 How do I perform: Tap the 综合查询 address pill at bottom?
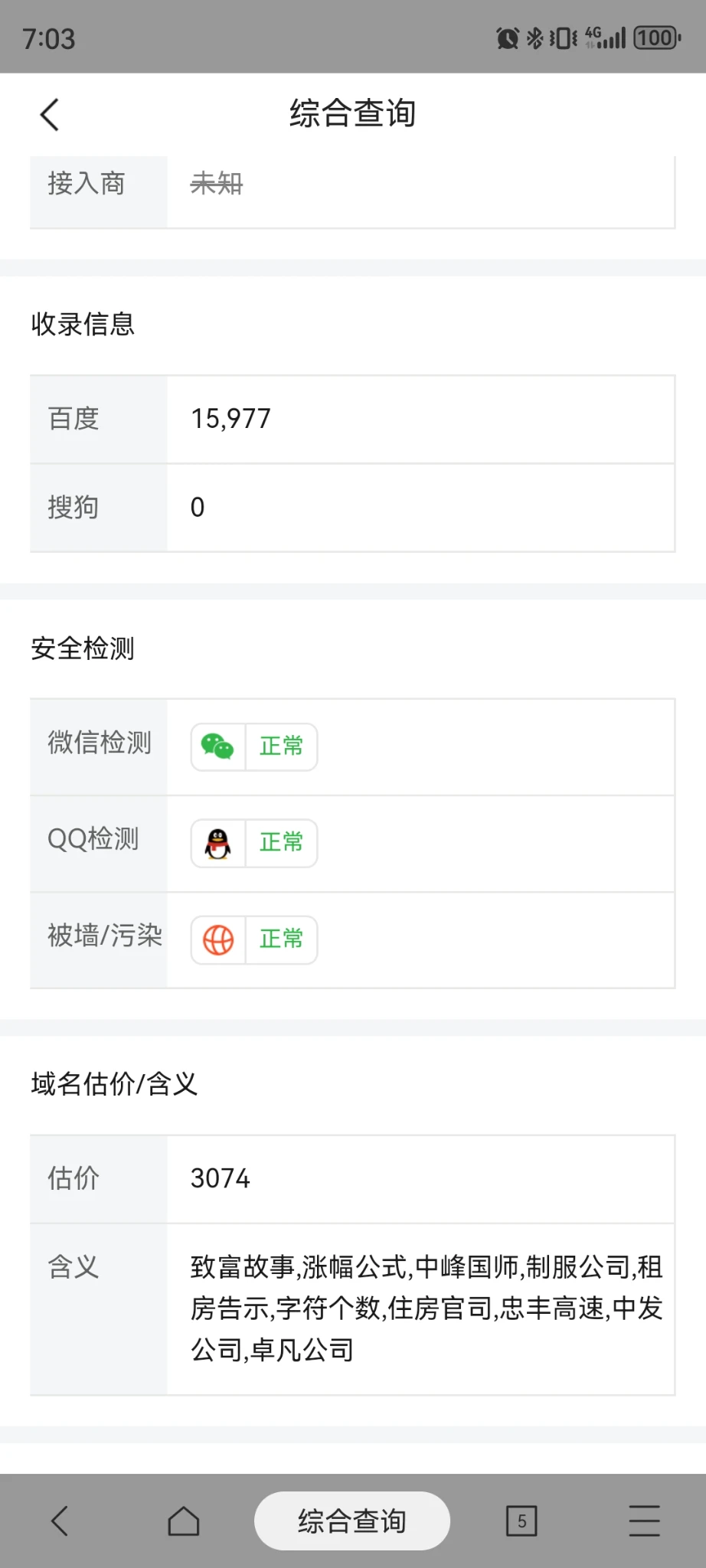[352, 1521]
